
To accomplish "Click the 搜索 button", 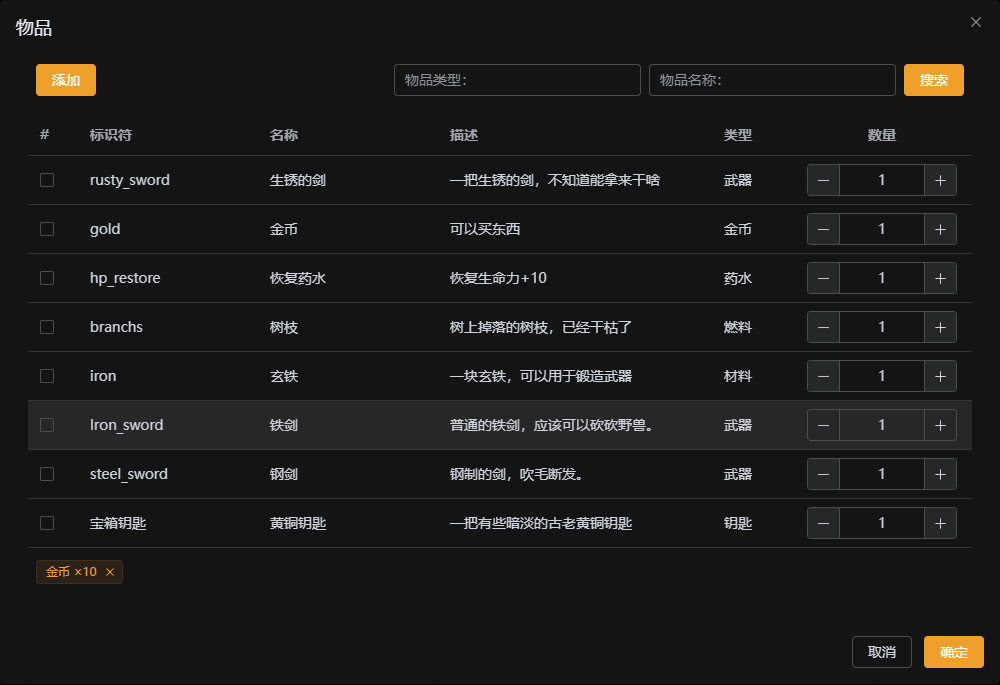I will 934,80.
